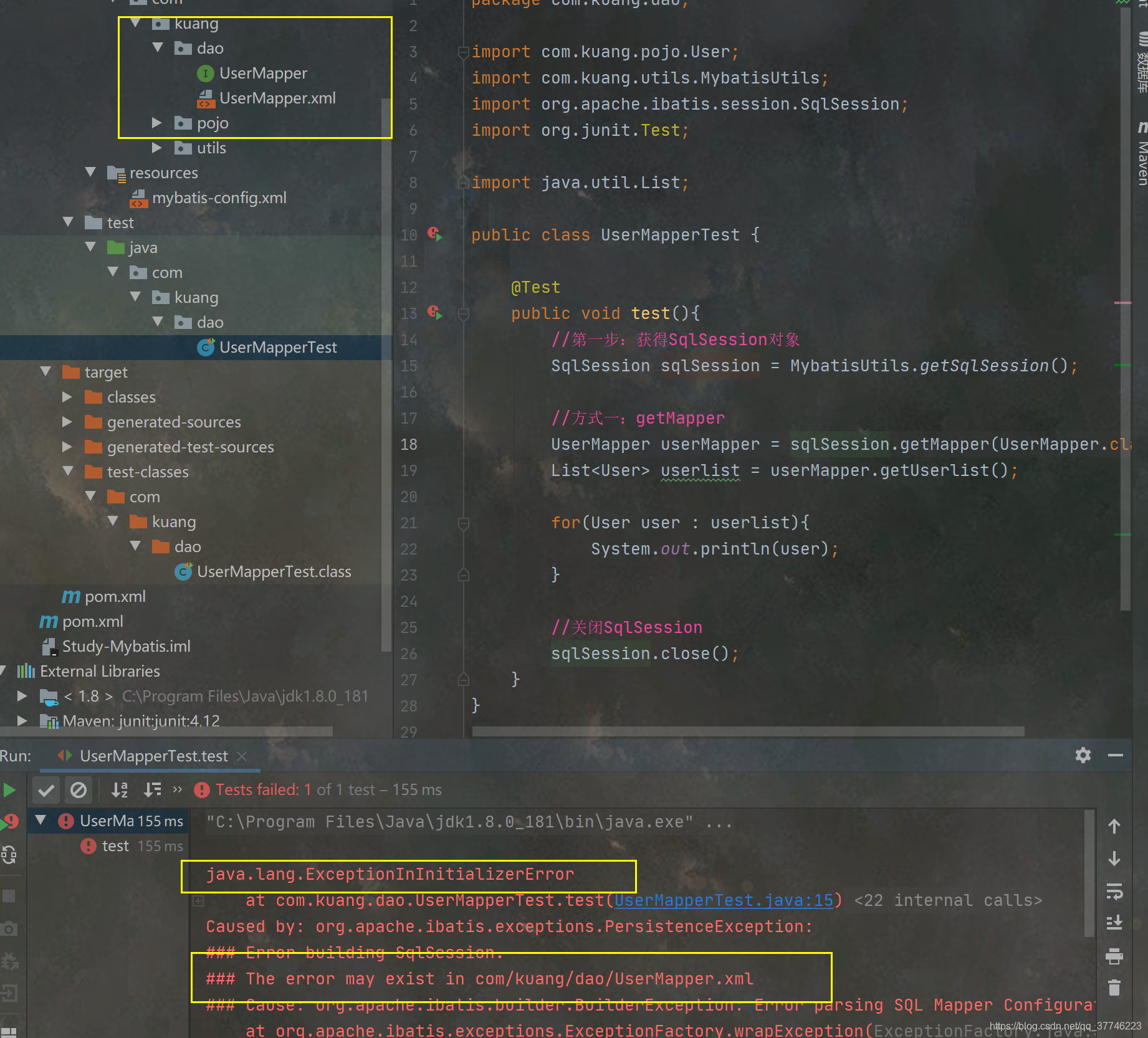Open Run panel settings gear
The height and width of the screenshot is (1038, 1148).
point(1083,755)
